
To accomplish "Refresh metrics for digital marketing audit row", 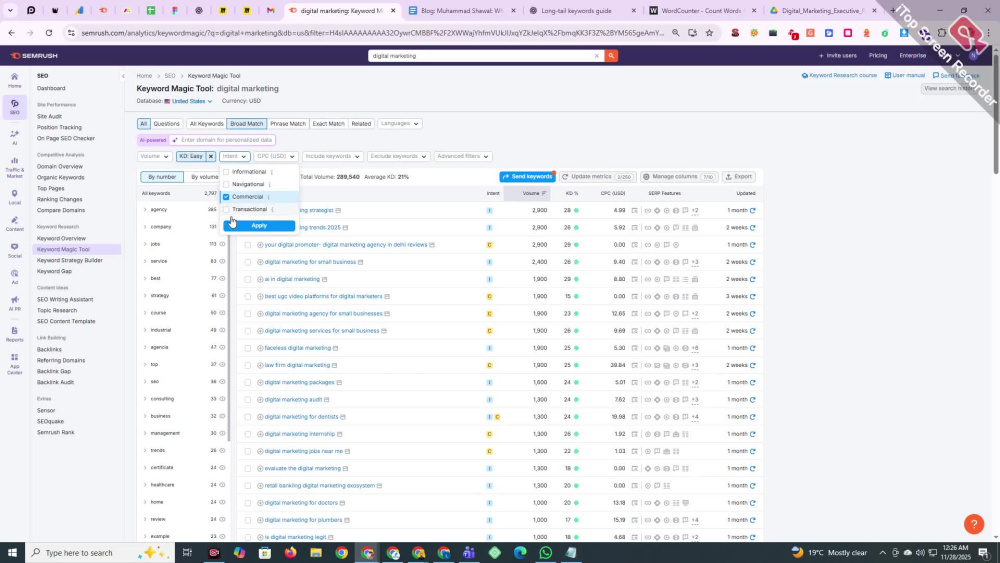I will [753, 400].
